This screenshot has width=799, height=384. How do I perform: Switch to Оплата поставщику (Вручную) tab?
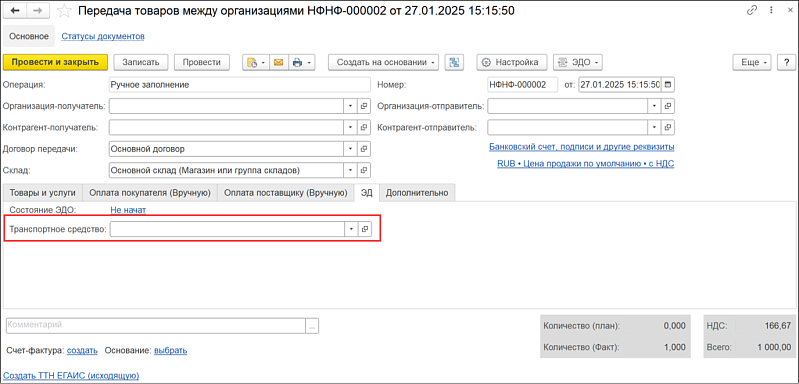[x=286, y=193]
